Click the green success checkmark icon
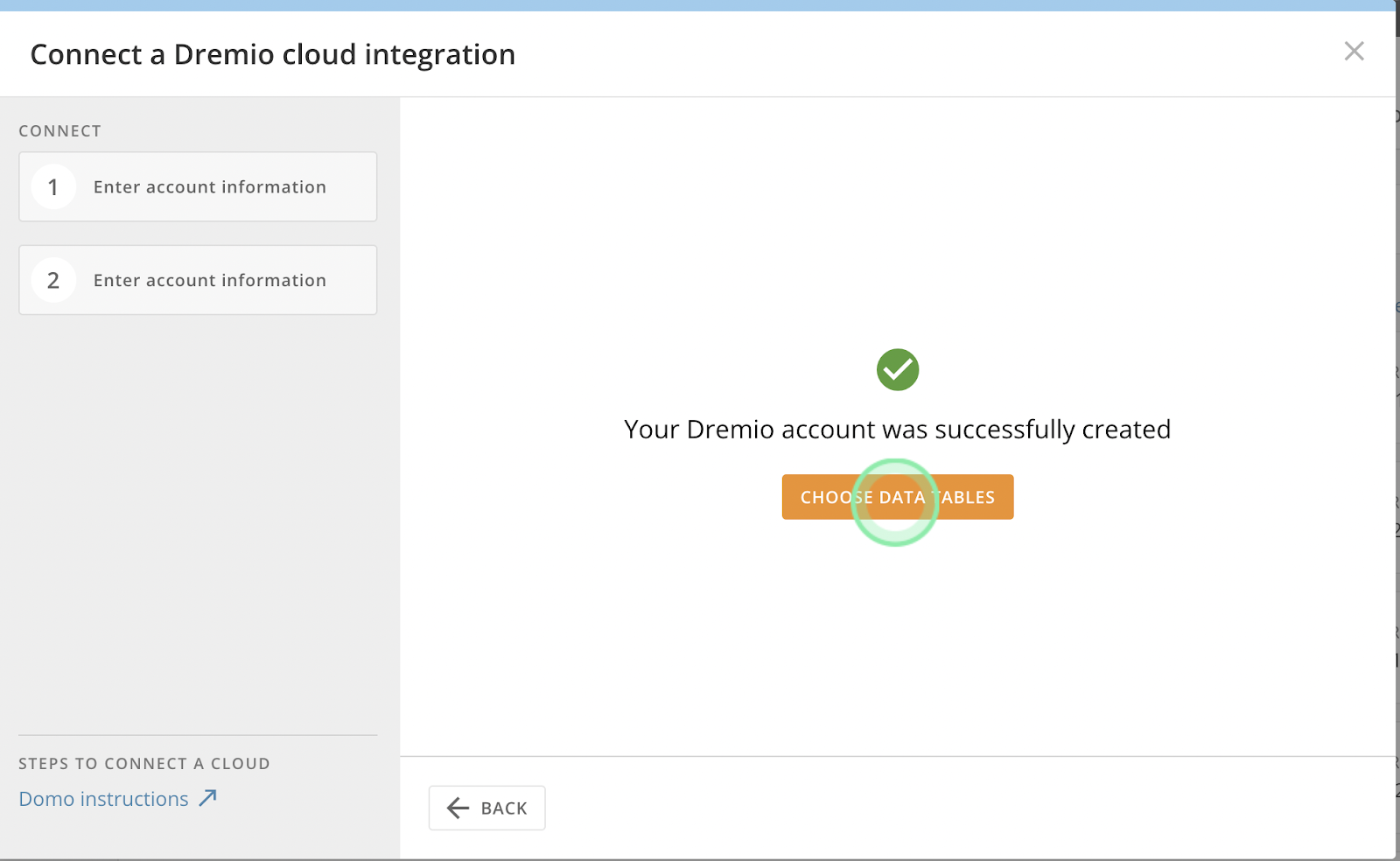 (898, 369)
